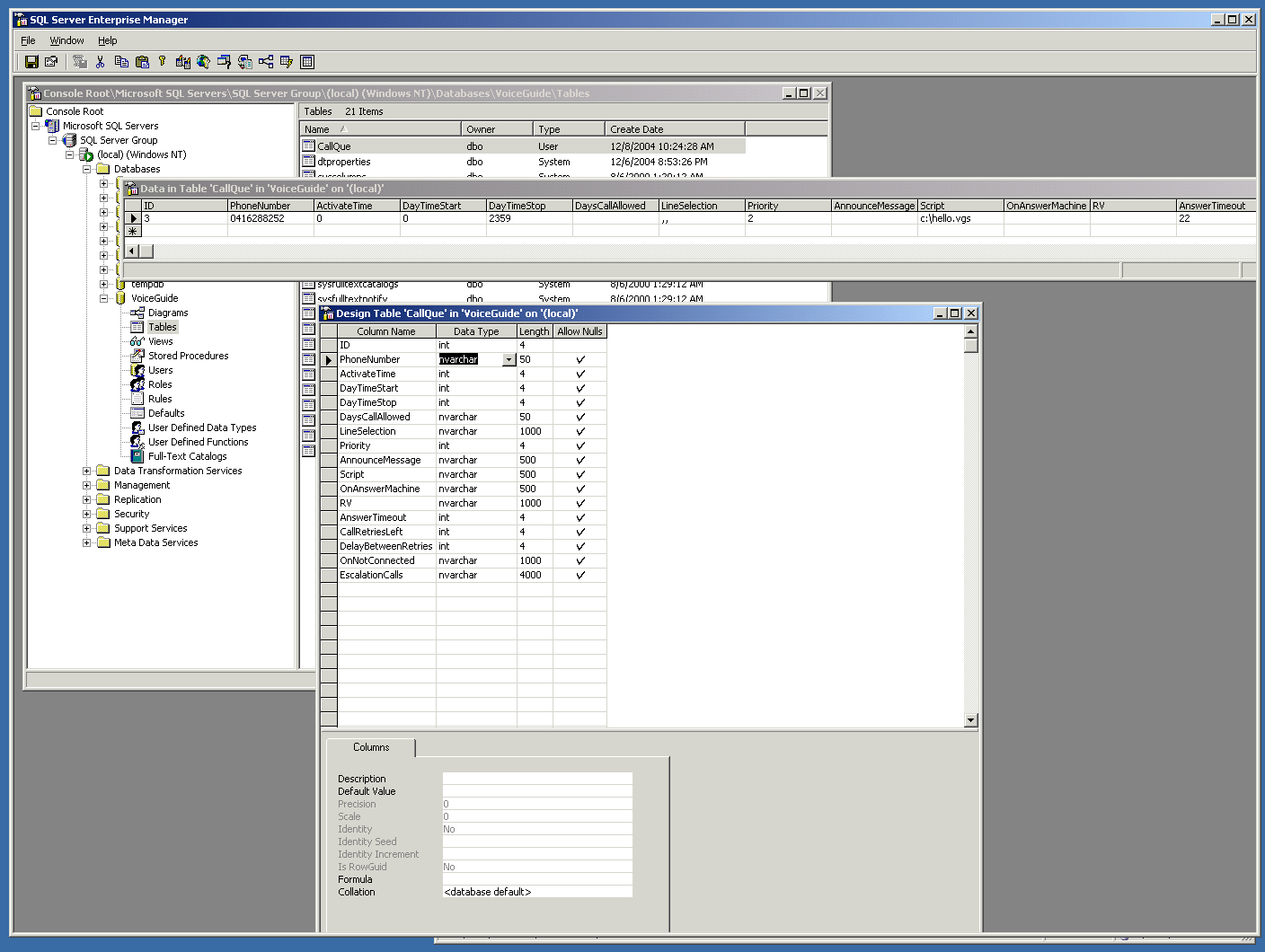Toggle Allow Nulls for Script column

pyautogui.click(x=580, y=474)
